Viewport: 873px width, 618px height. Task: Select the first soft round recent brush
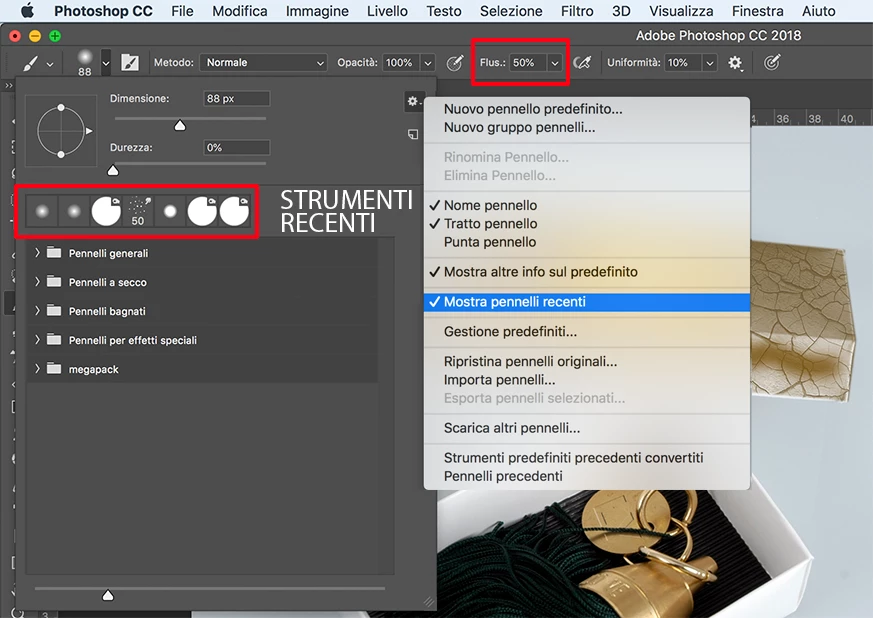pos(42,211)
